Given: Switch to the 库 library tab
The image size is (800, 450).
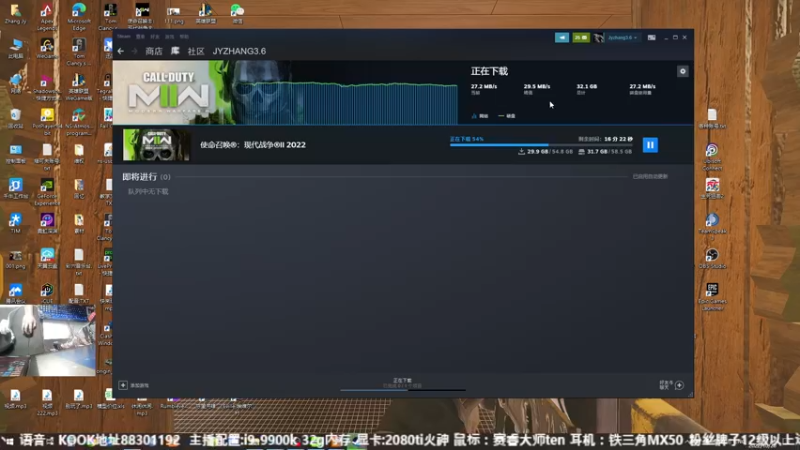Looking at the screenshot, I should point(175,51).
